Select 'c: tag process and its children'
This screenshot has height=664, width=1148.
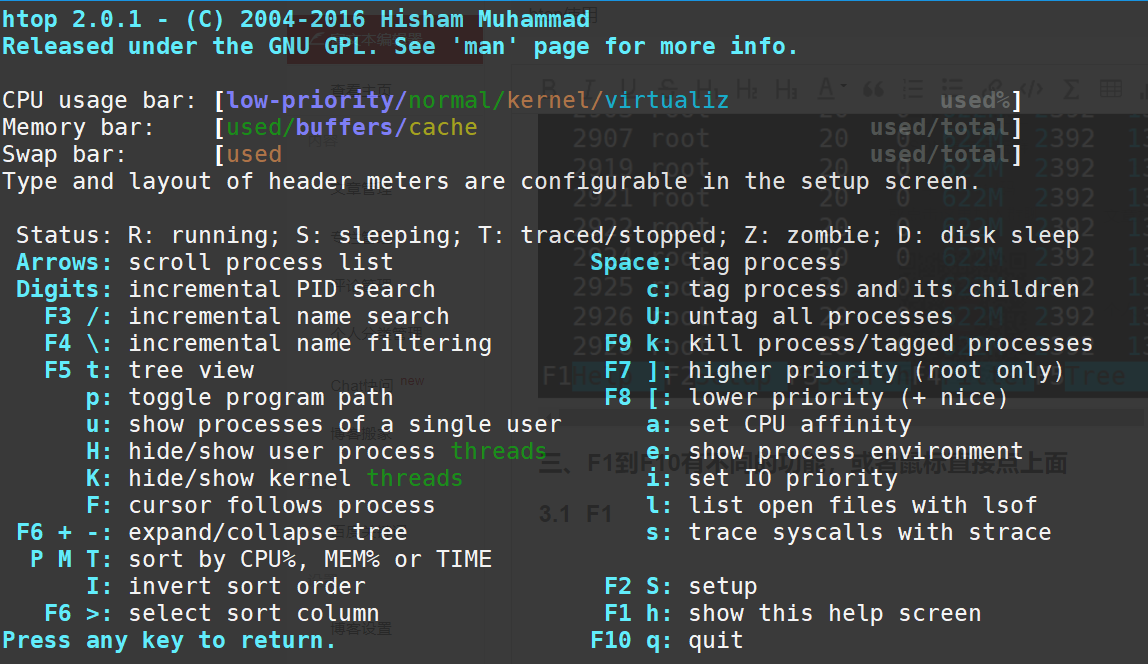coord(862,290)
